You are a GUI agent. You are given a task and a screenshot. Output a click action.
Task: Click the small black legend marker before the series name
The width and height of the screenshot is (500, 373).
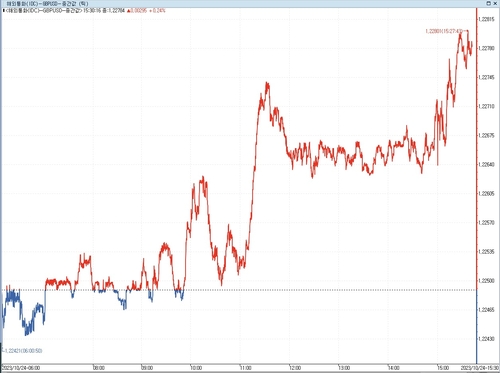[x=4, y=11]
